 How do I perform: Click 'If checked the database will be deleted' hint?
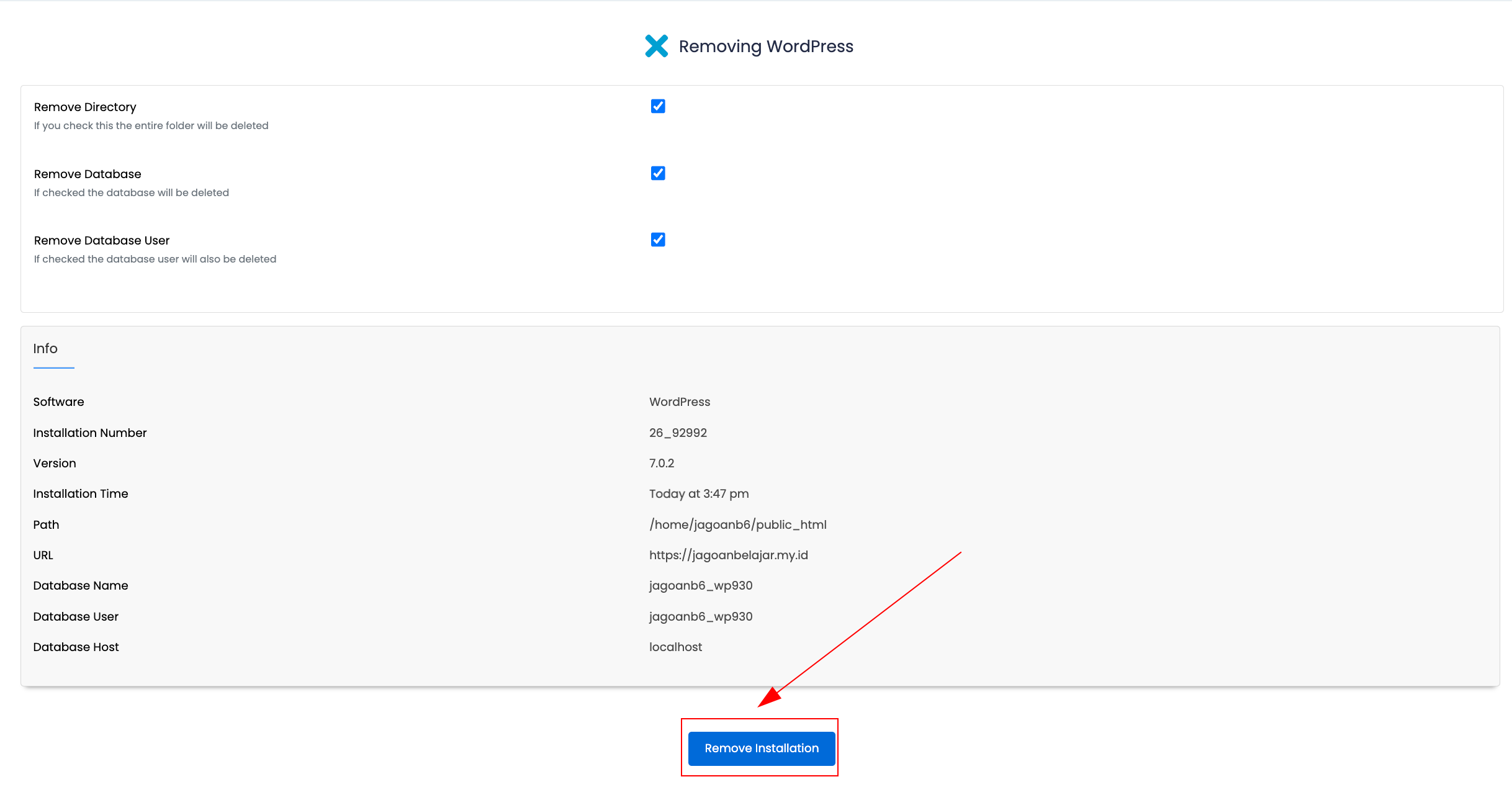[132, 193]
